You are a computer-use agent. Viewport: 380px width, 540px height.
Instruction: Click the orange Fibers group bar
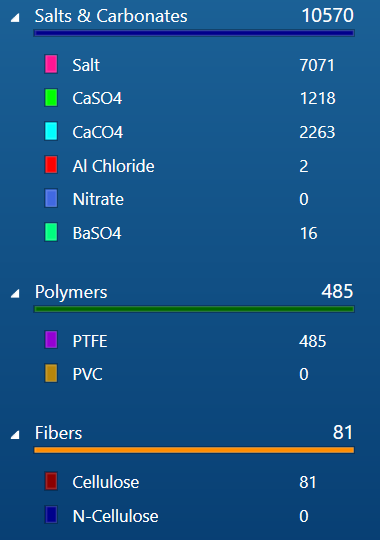[194, 450]
